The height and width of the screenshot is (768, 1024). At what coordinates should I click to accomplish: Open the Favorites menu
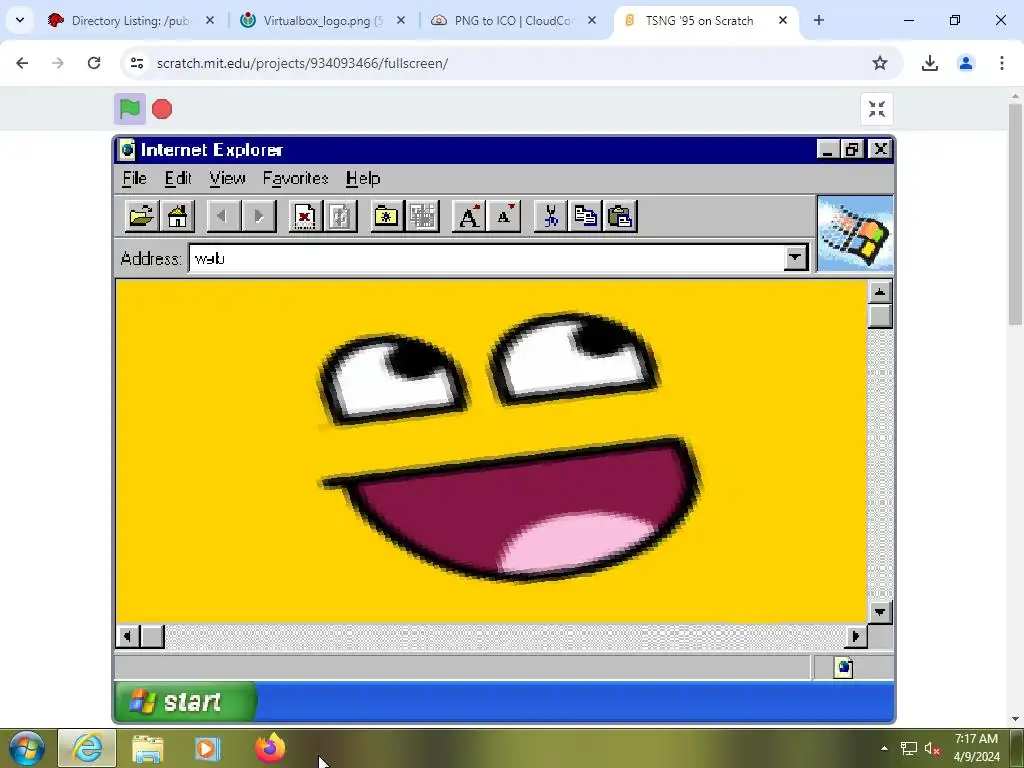(295, 178)
